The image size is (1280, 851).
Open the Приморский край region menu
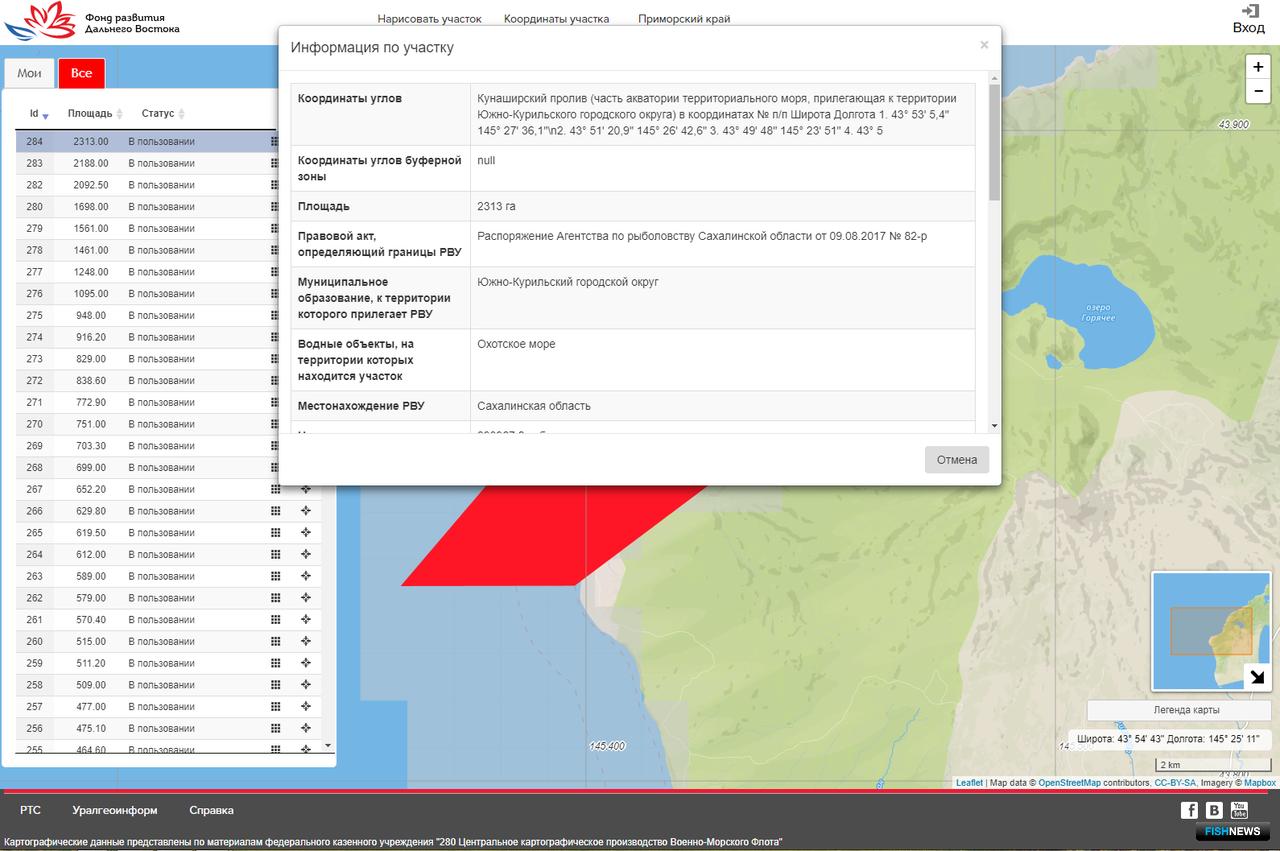click(684, 19)
